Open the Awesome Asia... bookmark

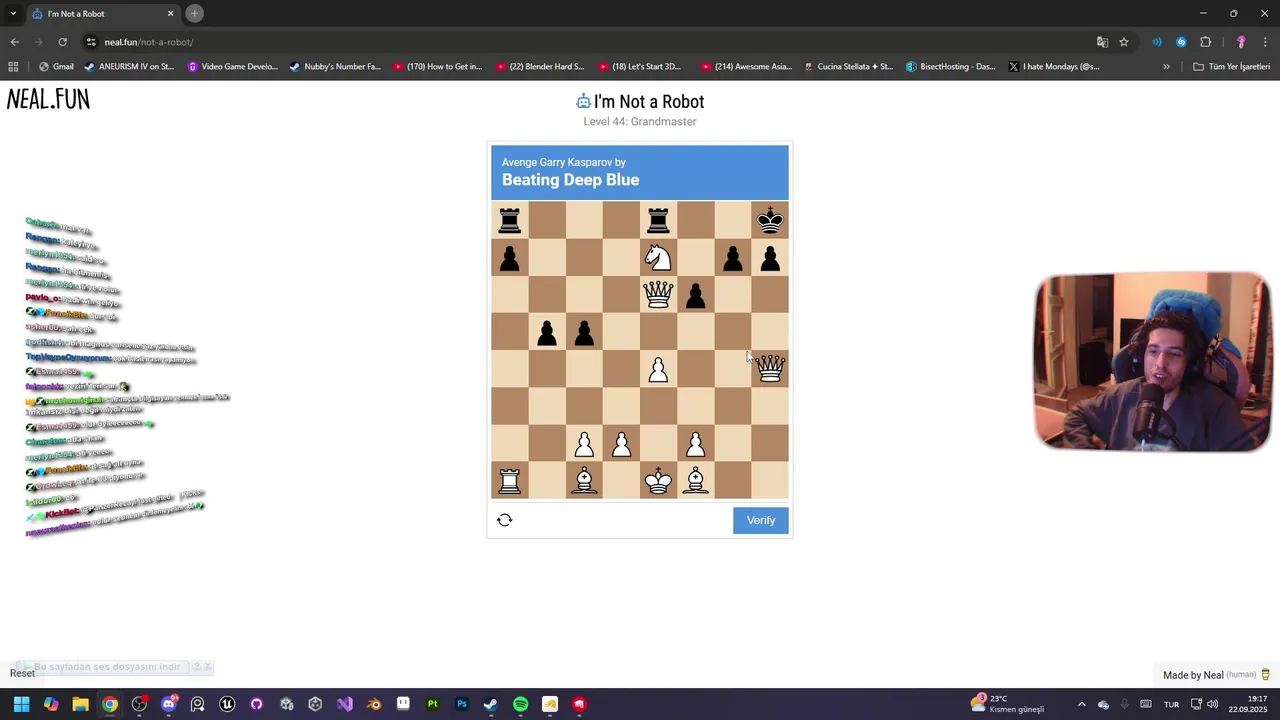(747, 67)
